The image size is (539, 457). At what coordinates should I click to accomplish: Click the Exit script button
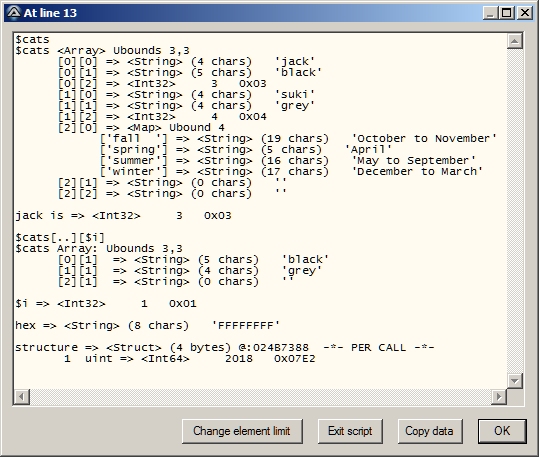coord(350,431)
